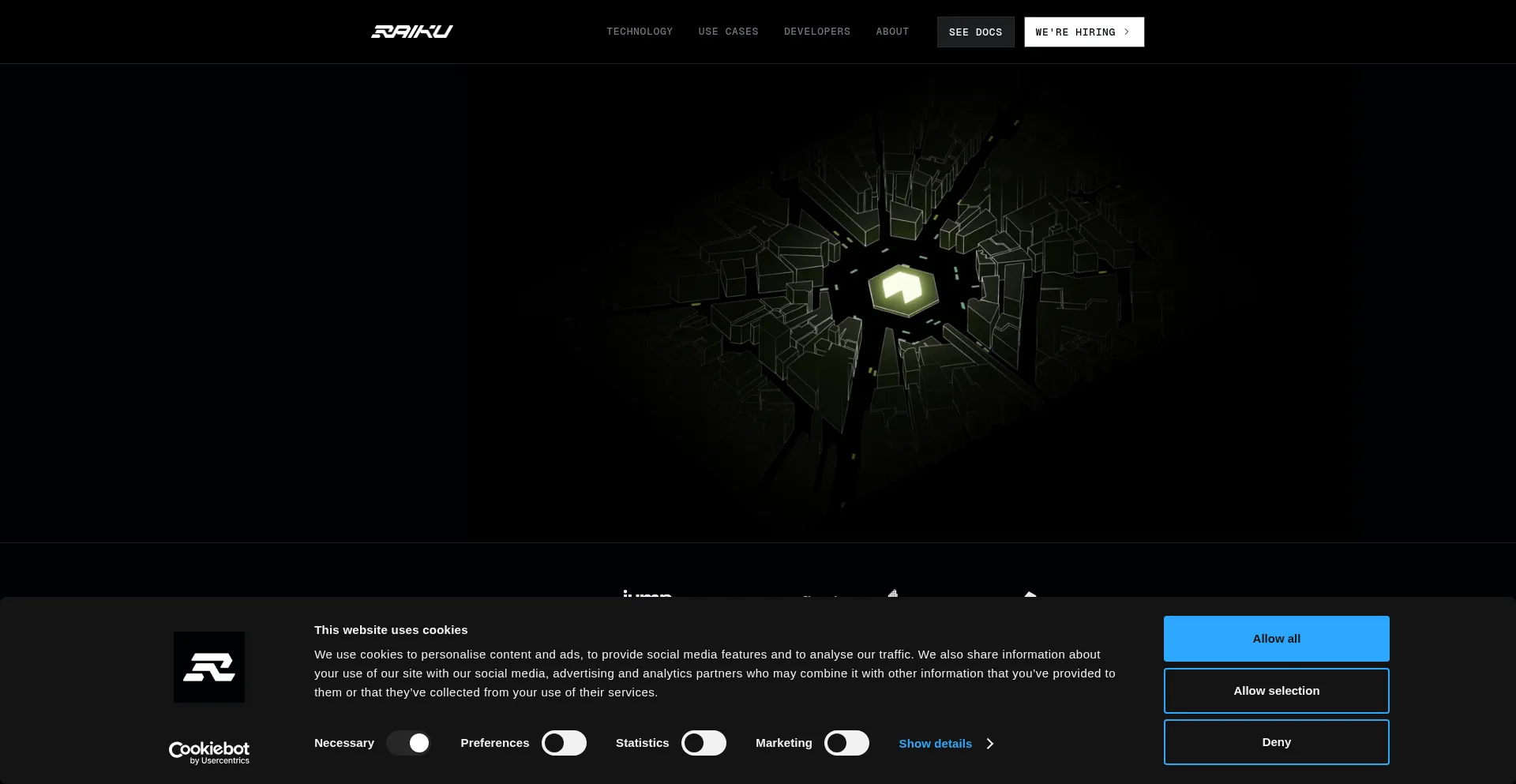Click the Raiku logo in the cookie banner
The width and height of the screenshot is (1516, 784).
coord(209,667)
